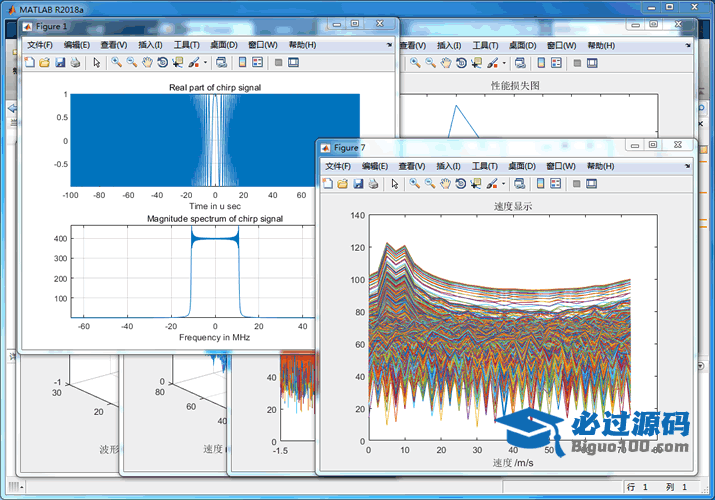Expand brush color dropdown in Figure 7
This screenshot has width=715, height=500.
tap(503, 184)
